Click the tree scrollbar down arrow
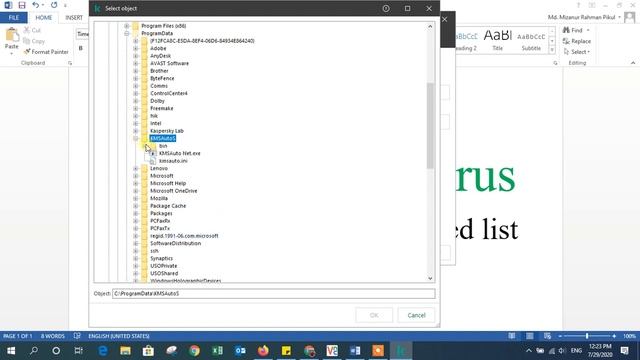This screenshot has height=360, width=640. 430,278
